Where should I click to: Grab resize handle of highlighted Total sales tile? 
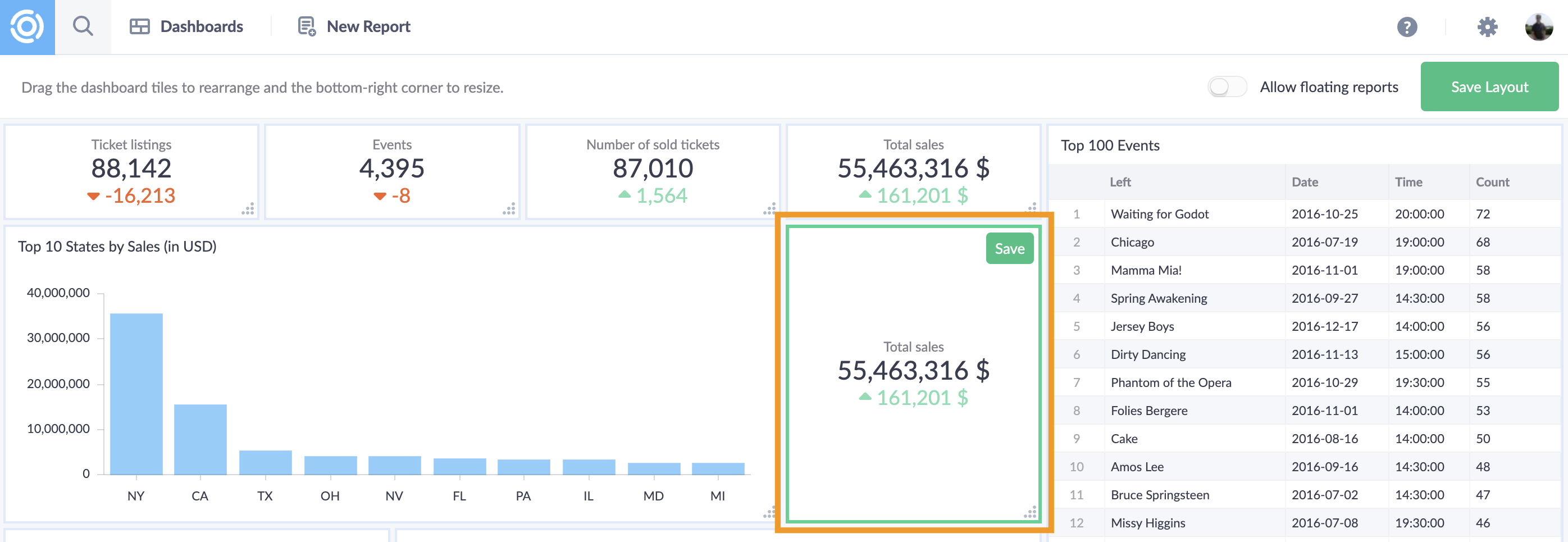pos(1030,512)
